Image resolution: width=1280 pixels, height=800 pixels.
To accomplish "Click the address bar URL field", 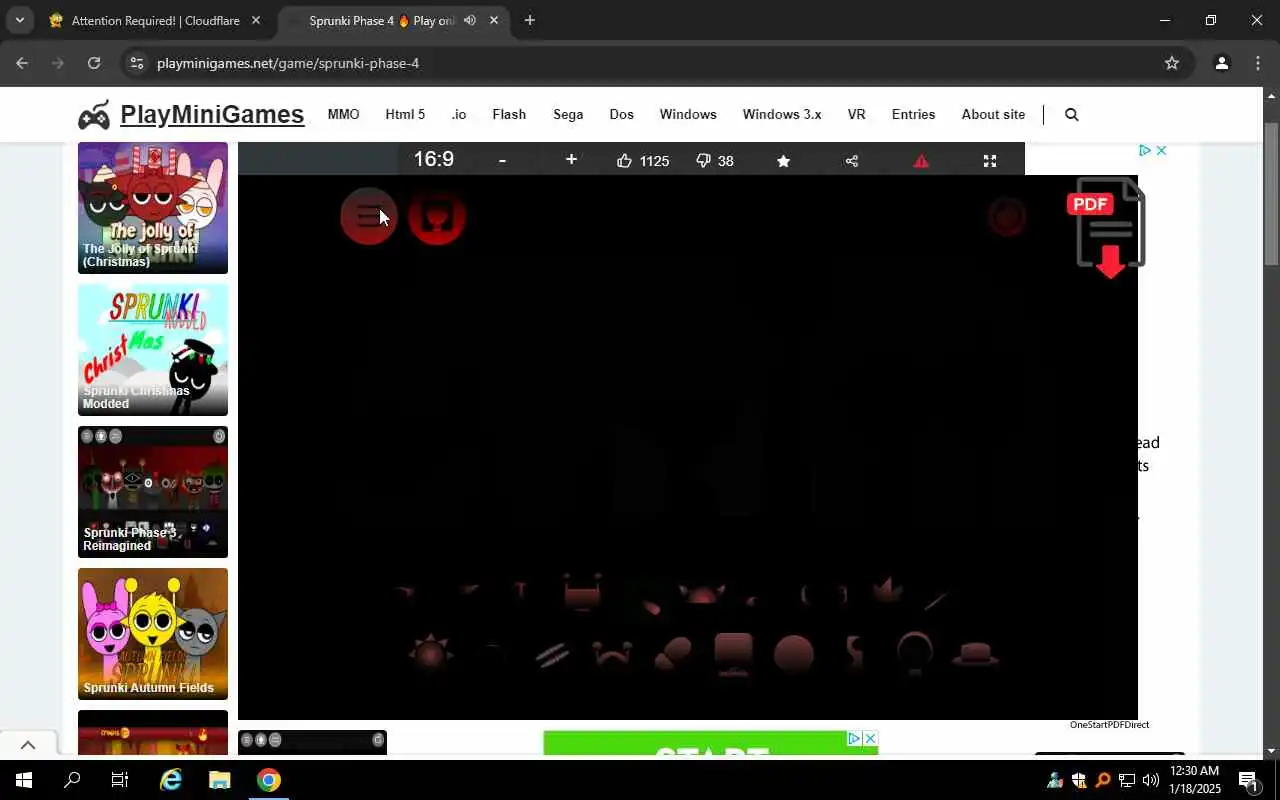I will pyautogui.click(x=655, y=63).
